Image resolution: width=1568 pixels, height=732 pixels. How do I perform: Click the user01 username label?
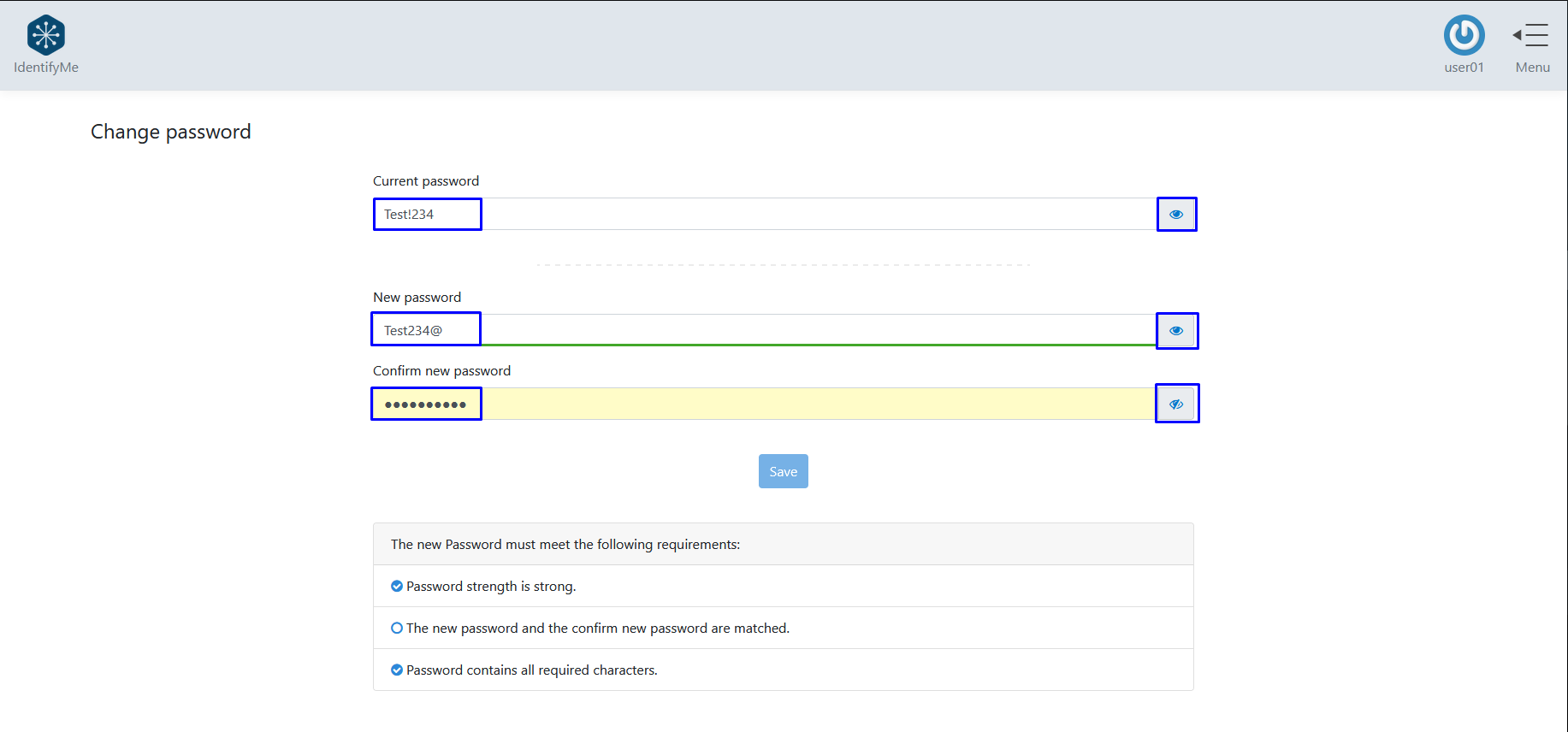click(x=1464, y=68)
